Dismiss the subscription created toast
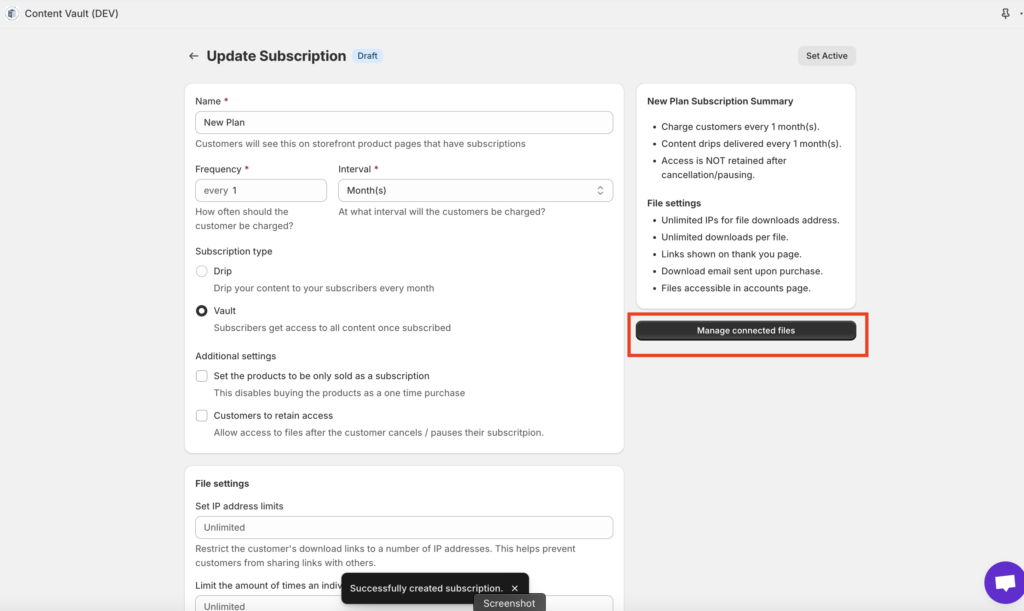This screenshot has width=1024, height=611. (x=515, y=588)
